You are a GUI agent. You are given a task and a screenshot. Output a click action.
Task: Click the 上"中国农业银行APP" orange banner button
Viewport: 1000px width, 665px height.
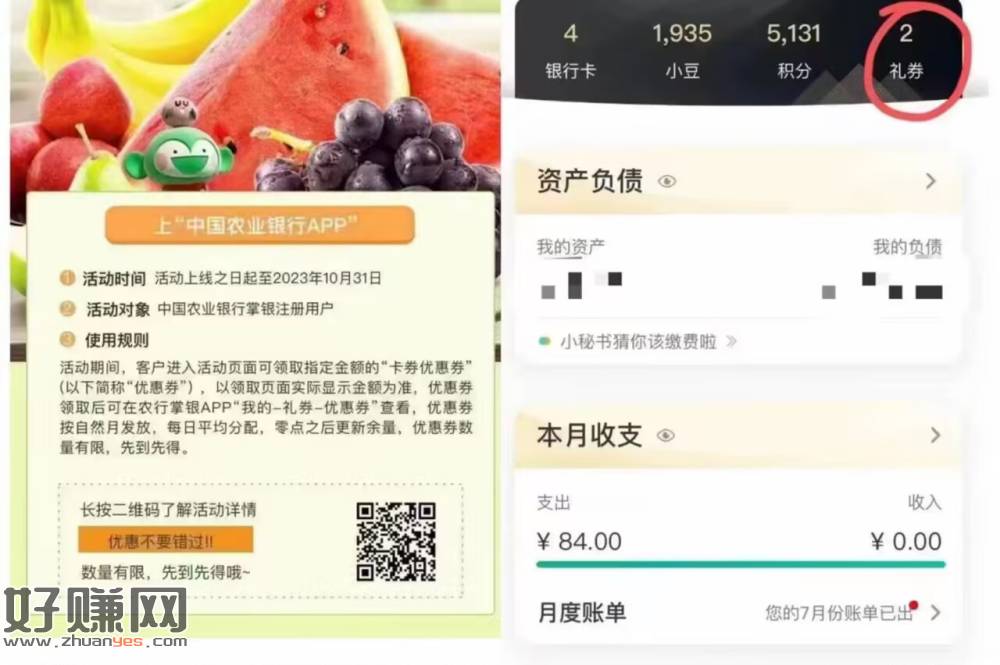260,225
